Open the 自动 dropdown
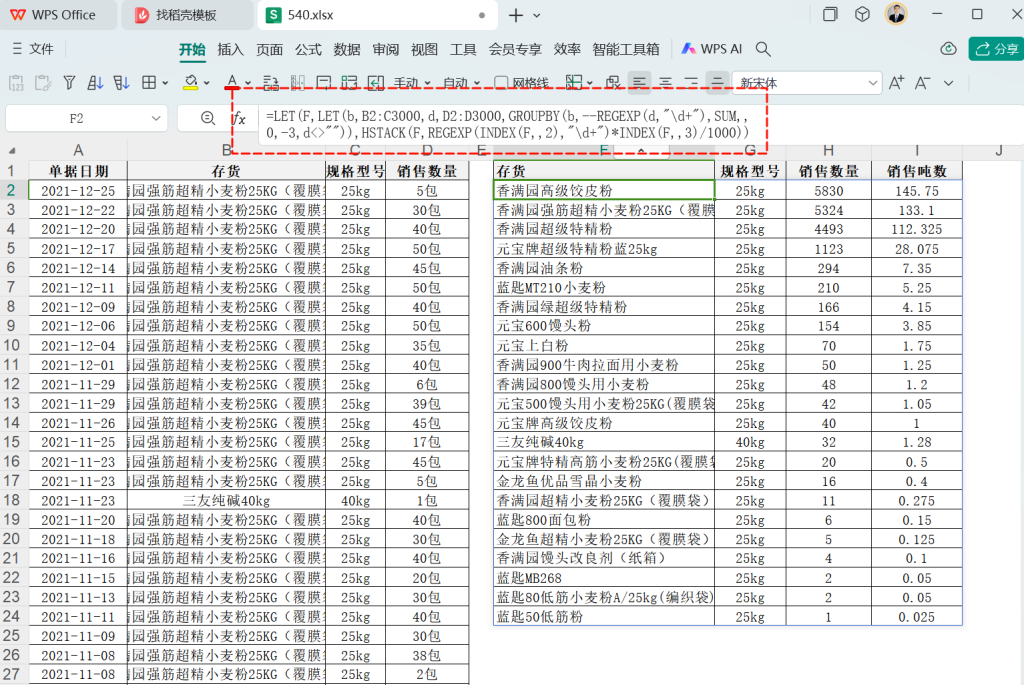 [x=461, y=83]
